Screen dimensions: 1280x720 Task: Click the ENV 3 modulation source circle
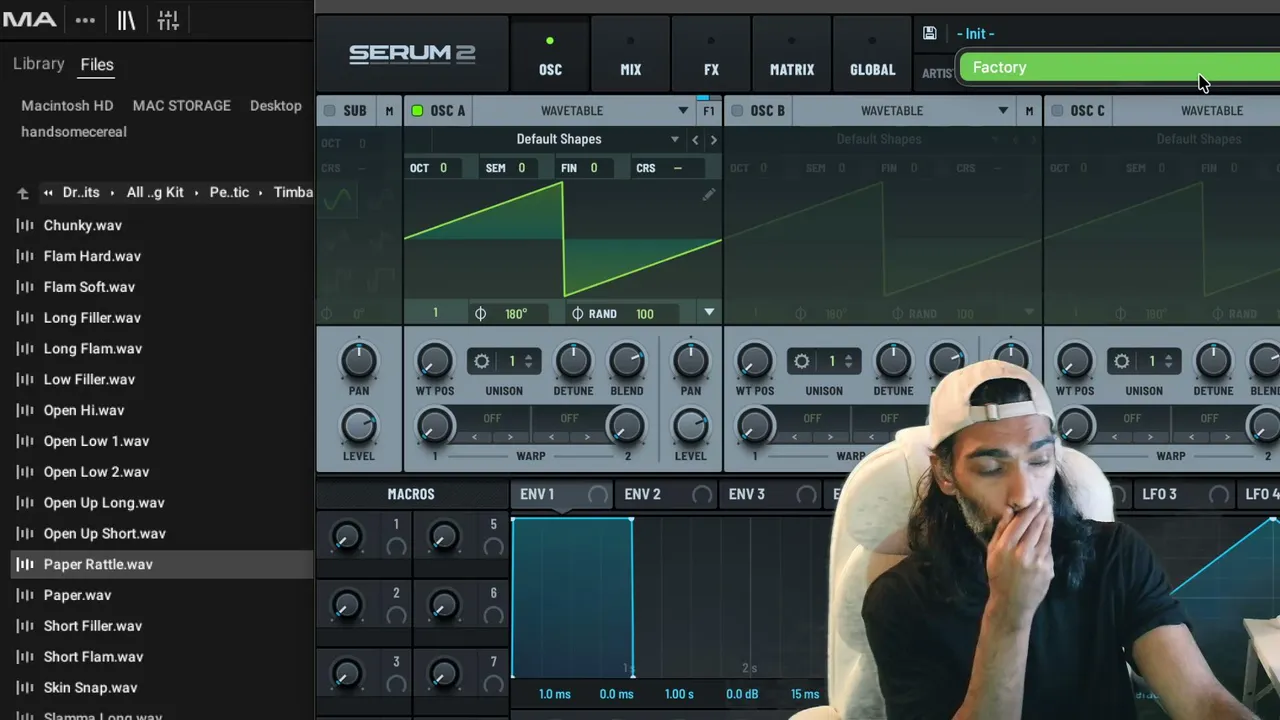pos(806,494)
